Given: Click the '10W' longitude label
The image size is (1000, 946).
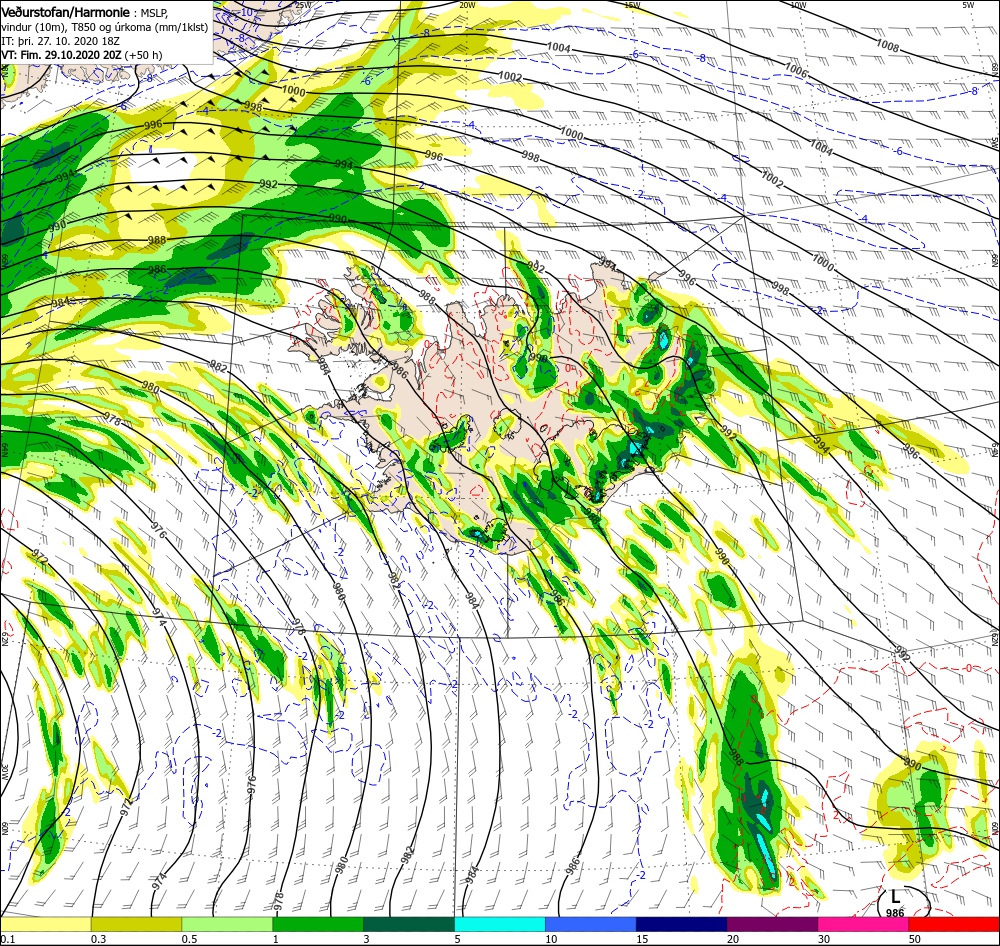Looking at the screenshot, I should (x=798, y=5).
